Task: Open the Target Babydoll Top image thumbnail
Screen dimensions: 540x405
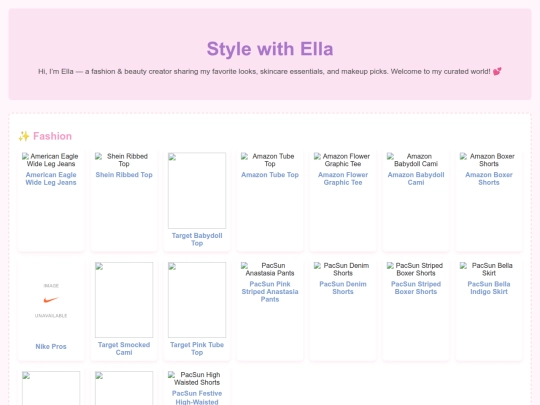Action: 197,190
